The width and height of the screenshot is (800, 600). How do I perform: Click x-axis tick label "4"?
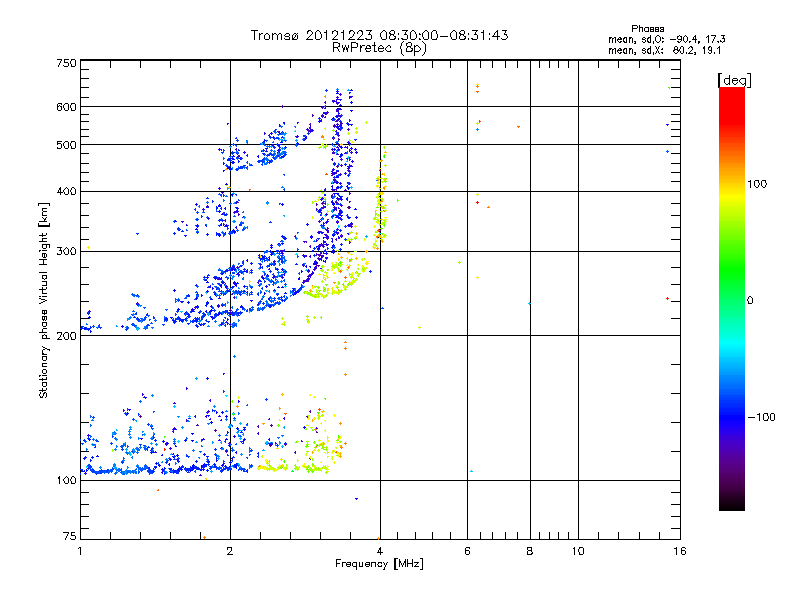[x=380, y=551]
